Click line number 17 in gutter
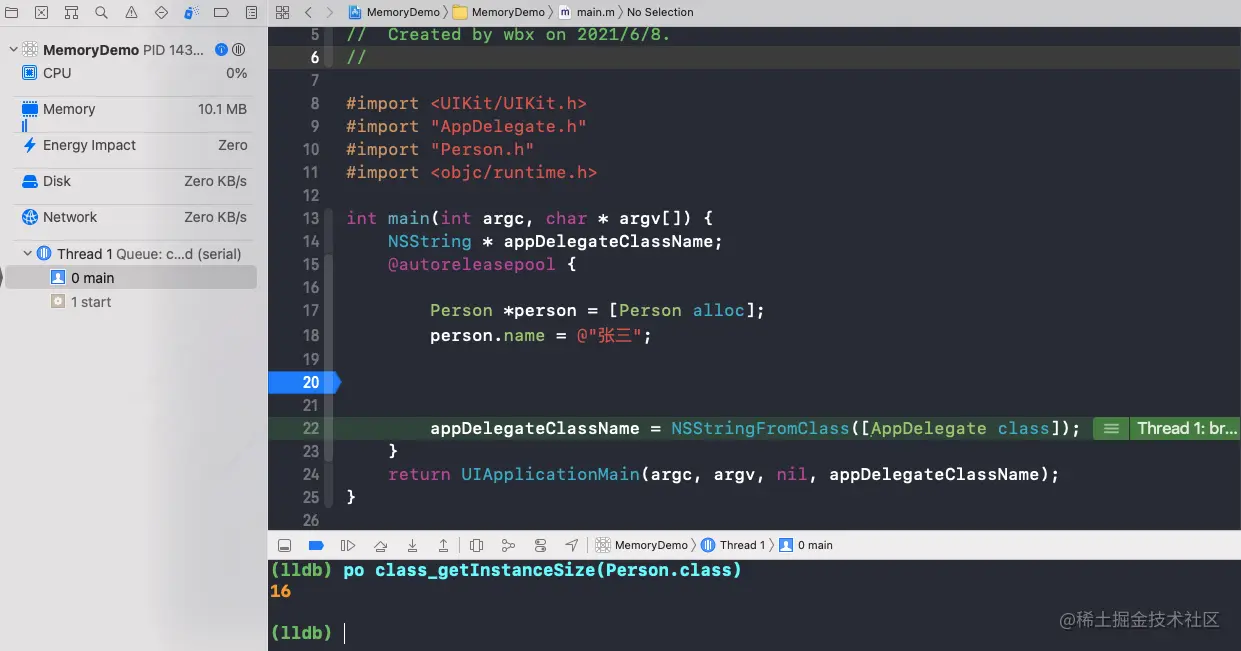This screenshot has height=651, width=1241. coord(310,310)
